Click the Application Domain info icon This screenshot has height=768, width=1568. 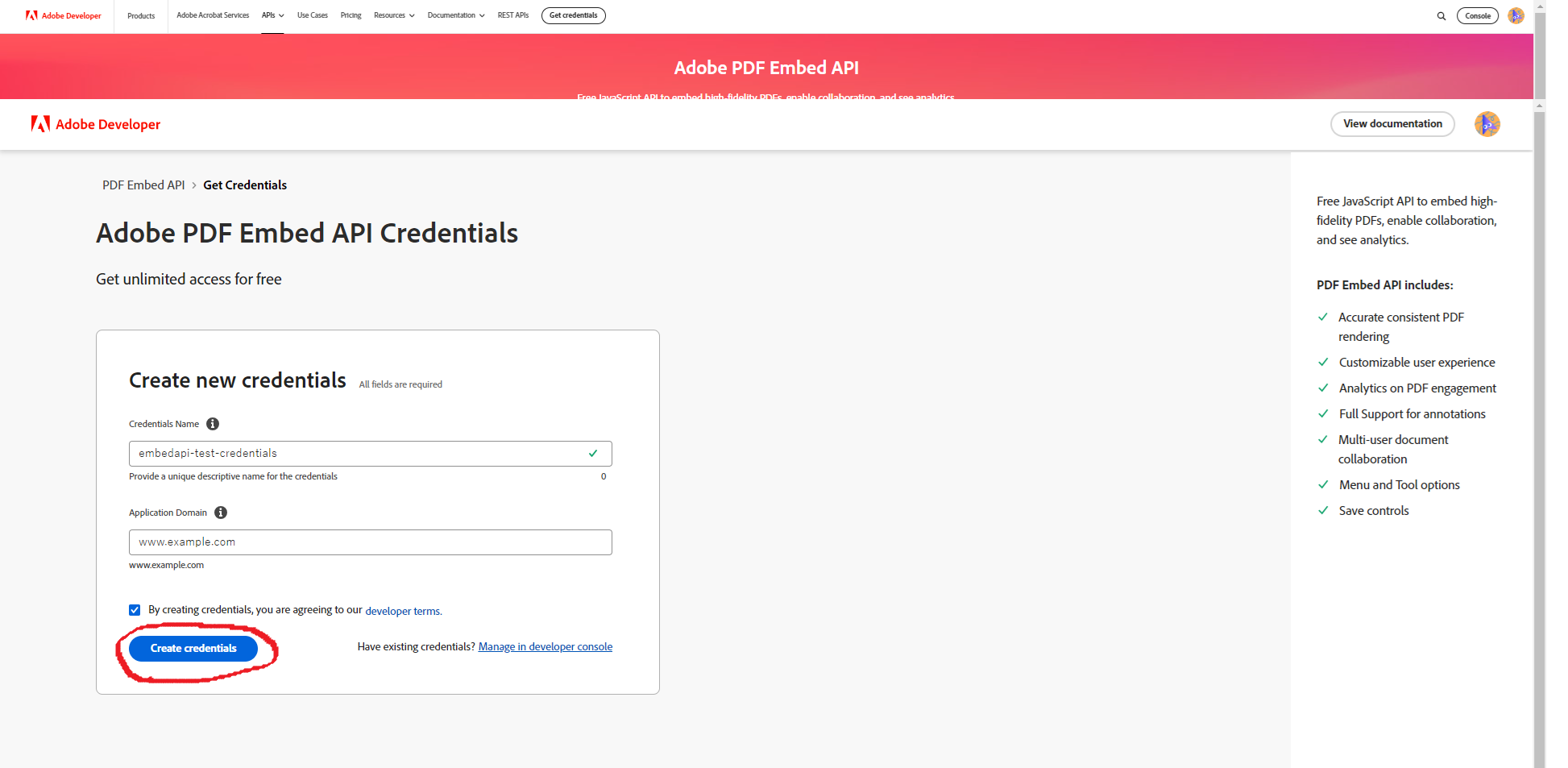[x=221, y=513]
